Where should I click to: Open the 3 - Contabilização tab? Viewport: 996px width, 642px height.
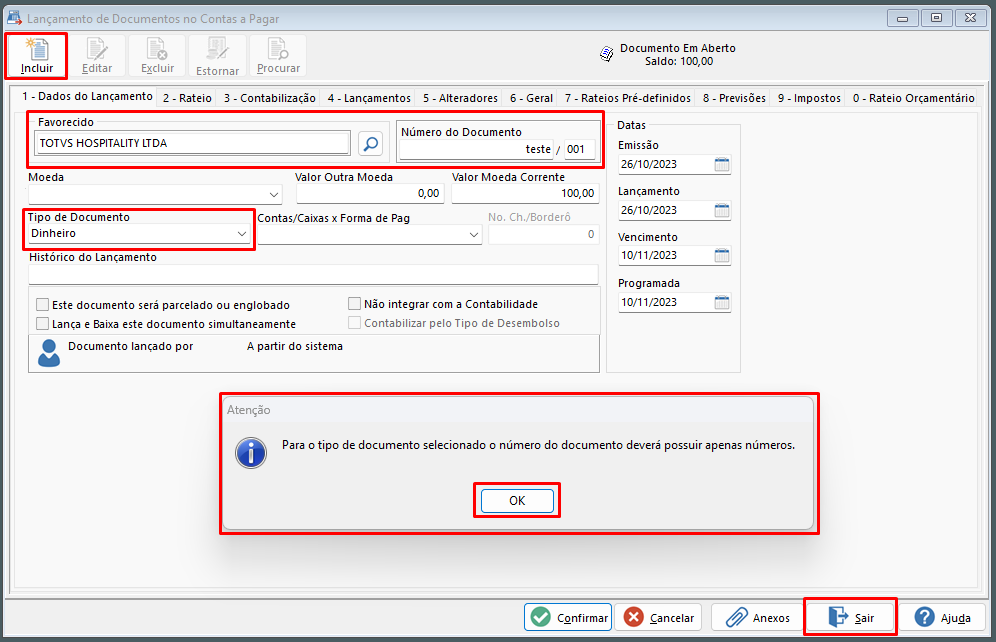click(269, 98)
